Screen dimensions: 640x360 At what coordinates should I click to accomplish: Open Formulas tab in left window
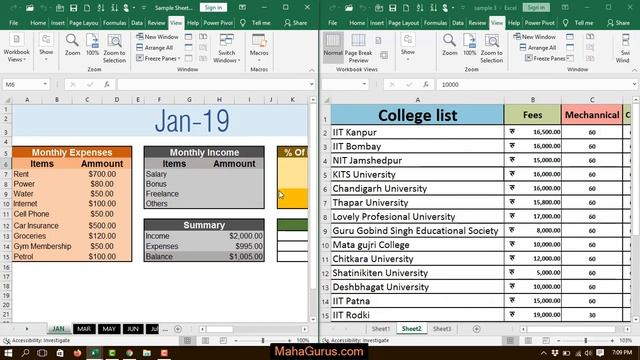tap(115, 23)
